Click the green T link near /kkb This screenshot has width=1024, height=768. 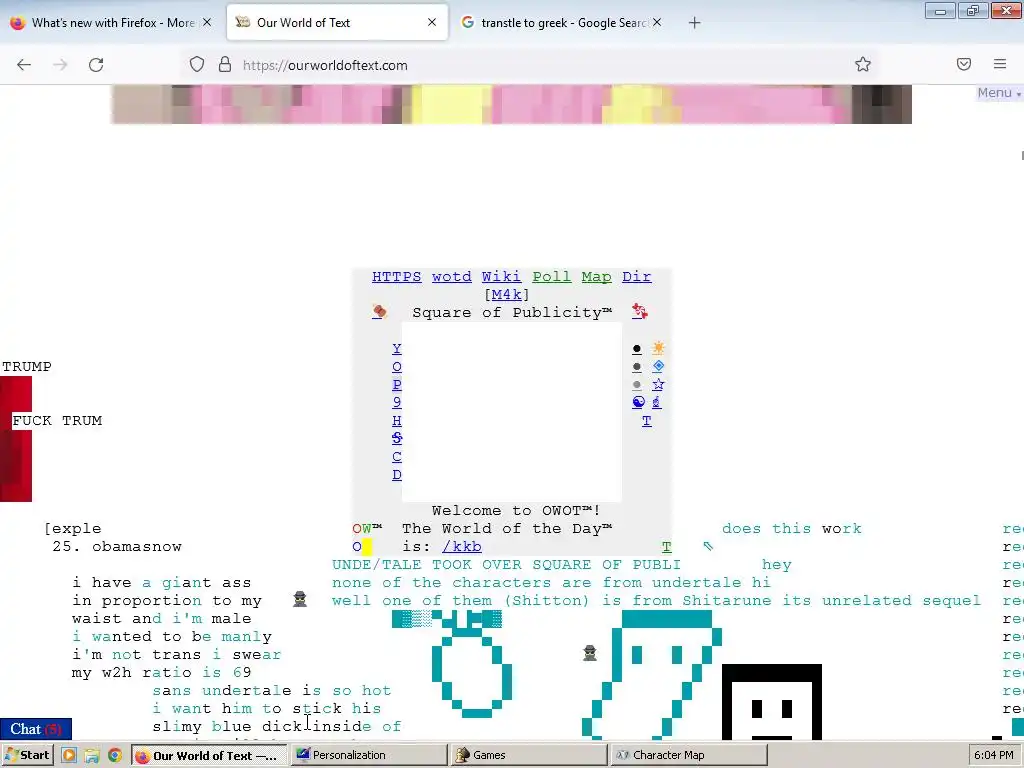click(x=666, y=547)
